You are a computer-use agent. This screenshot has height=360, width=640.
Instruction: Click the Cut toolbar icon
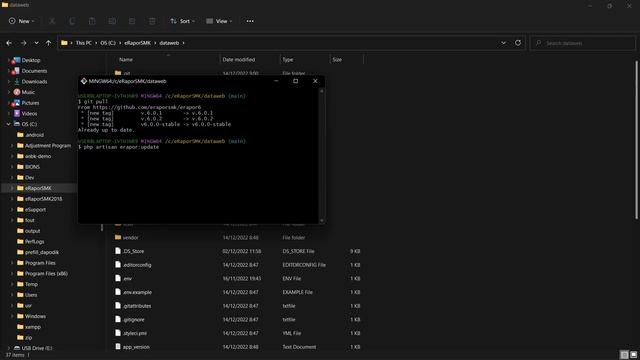52,21
